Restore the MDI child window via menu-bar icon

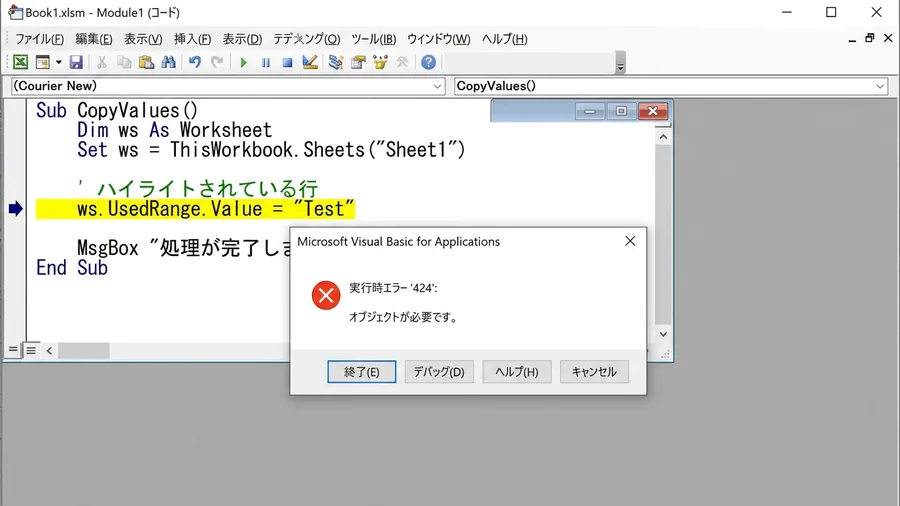(870, 38)
